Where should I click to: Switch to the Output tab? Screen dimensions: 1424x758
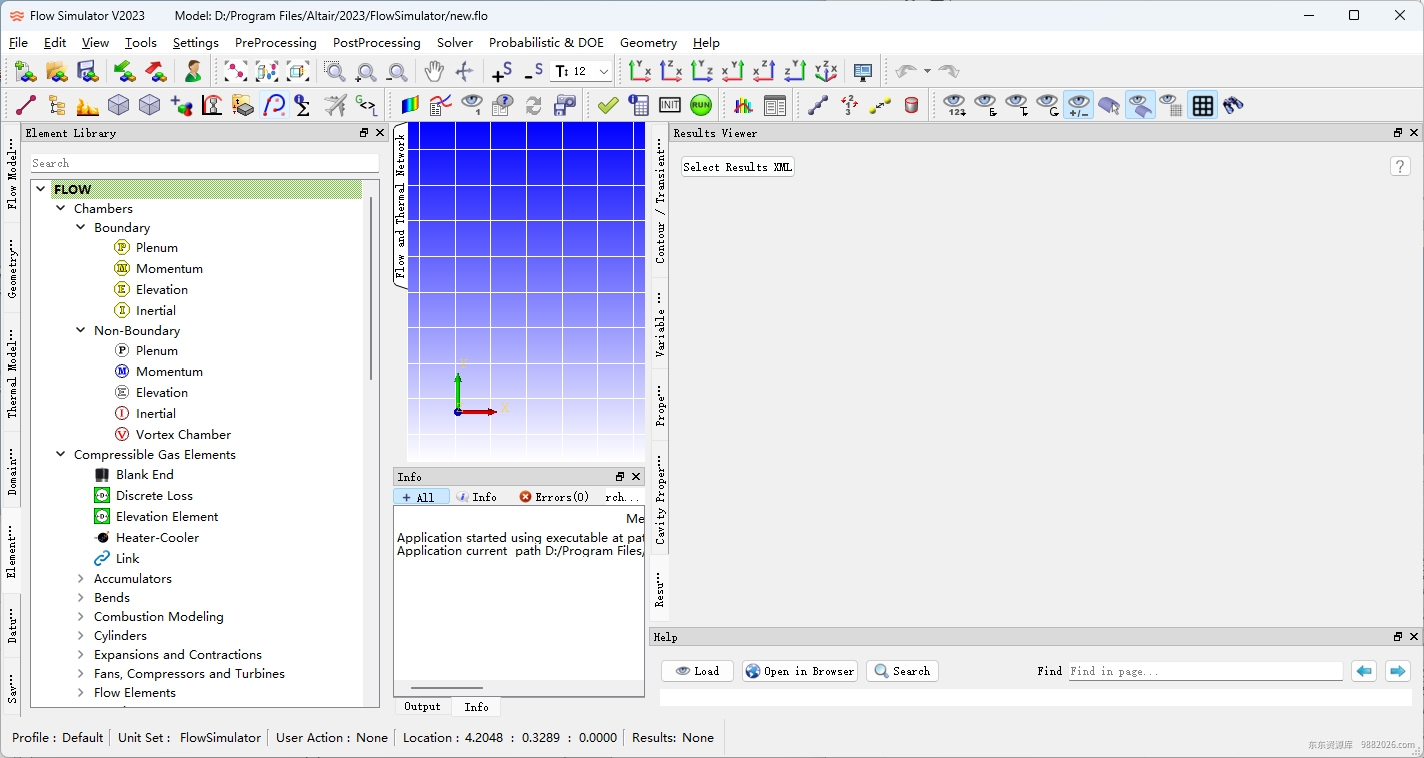(x=422, y=706)
